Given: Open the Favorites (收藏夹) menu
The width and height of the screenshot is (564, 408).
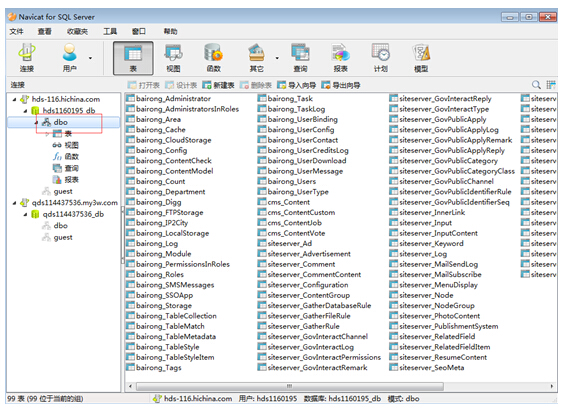Looking at the screenshot, I should point(77,32).
